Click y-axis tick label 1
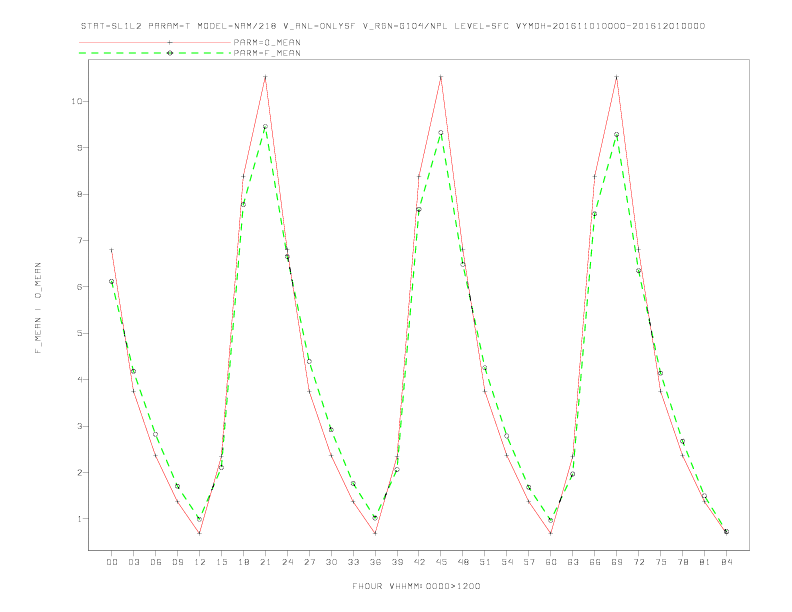 [x=79, y=519]
